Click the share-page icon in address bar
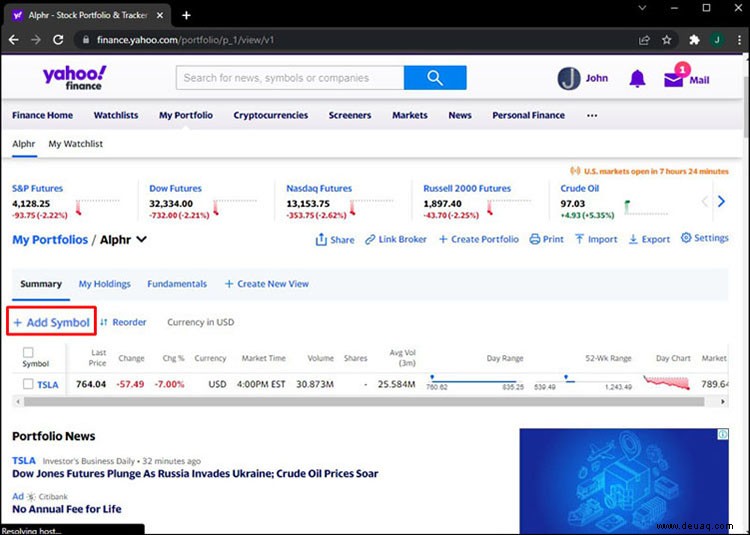 click(x=644, y=40)
